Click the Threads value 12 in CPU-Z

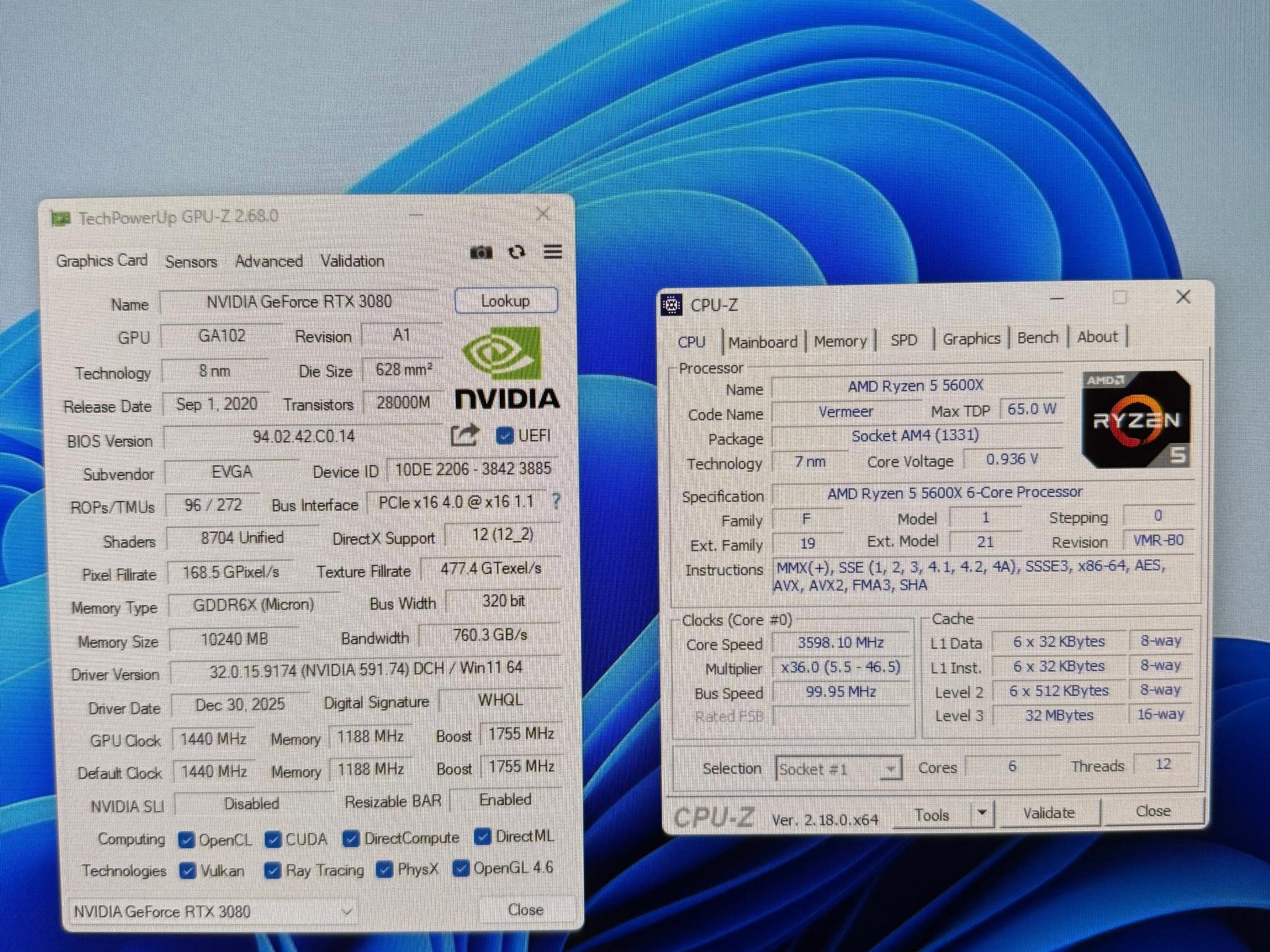click(x=1163, y=764)
